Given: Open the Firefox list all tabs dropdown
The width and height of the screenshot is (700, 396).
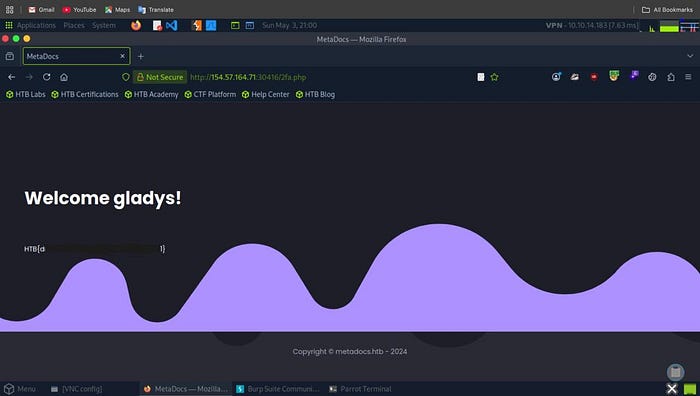Looking at the screenshot, I should (x=690, y=56).
